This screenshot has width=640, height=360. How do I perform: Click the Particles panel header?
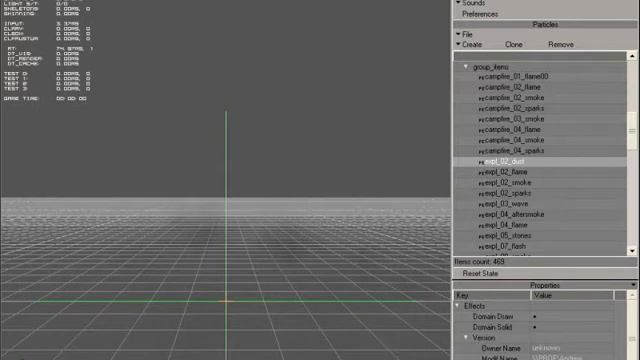tap(545, 24)
